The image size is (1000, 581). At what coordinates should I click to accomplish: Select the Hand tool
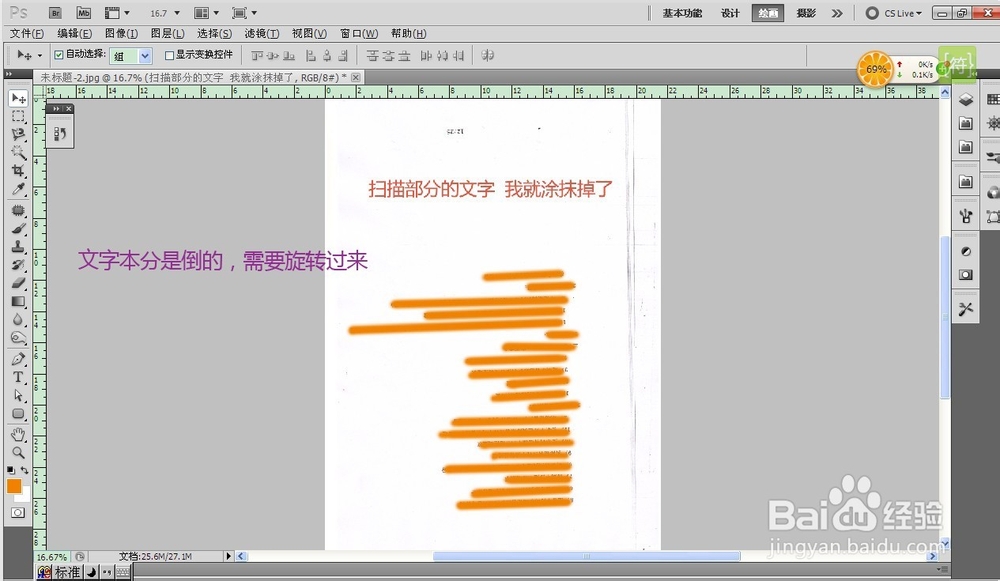18,435
